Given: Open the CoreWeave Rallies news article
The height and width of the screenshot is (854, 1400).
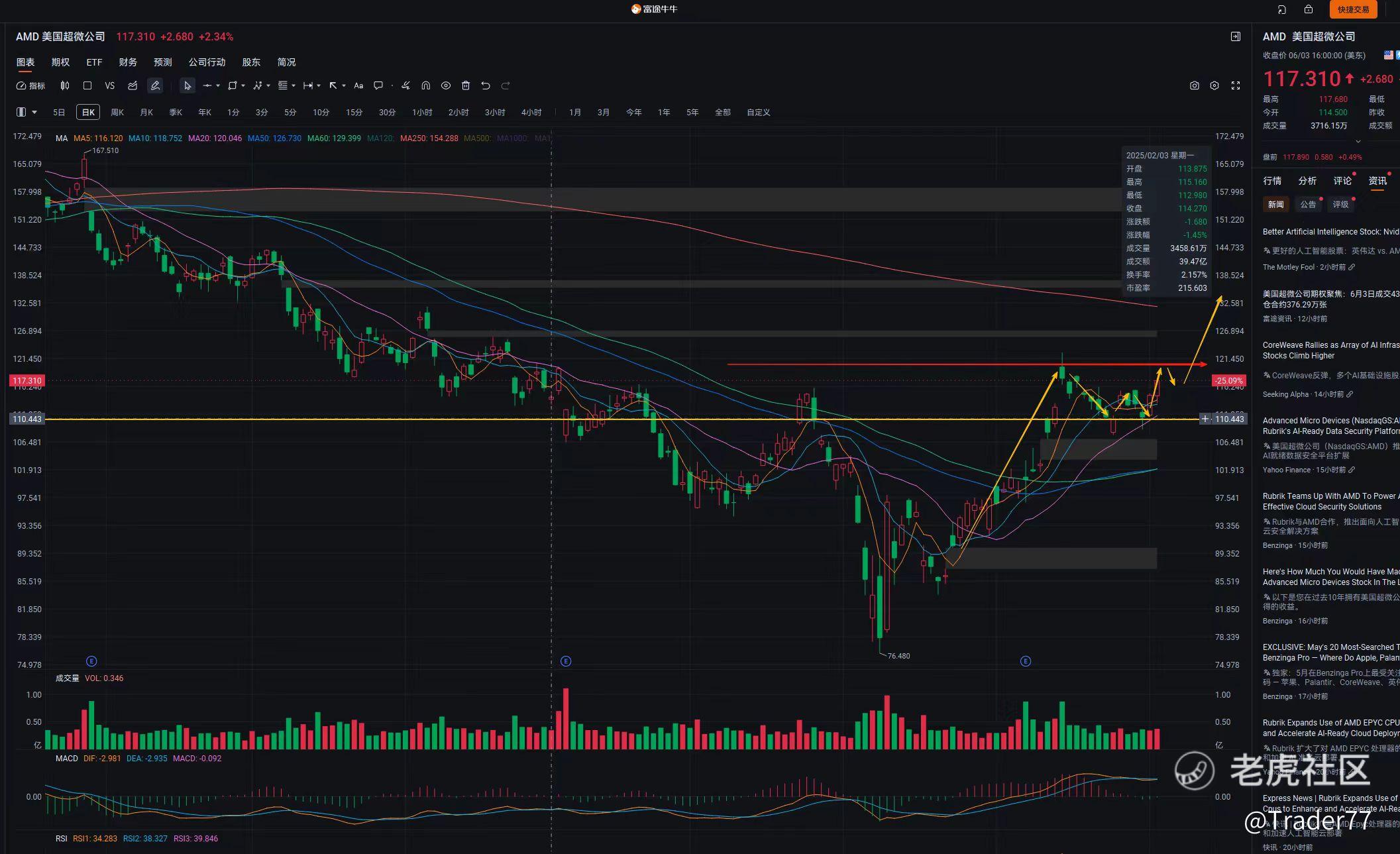Looking at the screenshot, I should tap(1331, 350).
